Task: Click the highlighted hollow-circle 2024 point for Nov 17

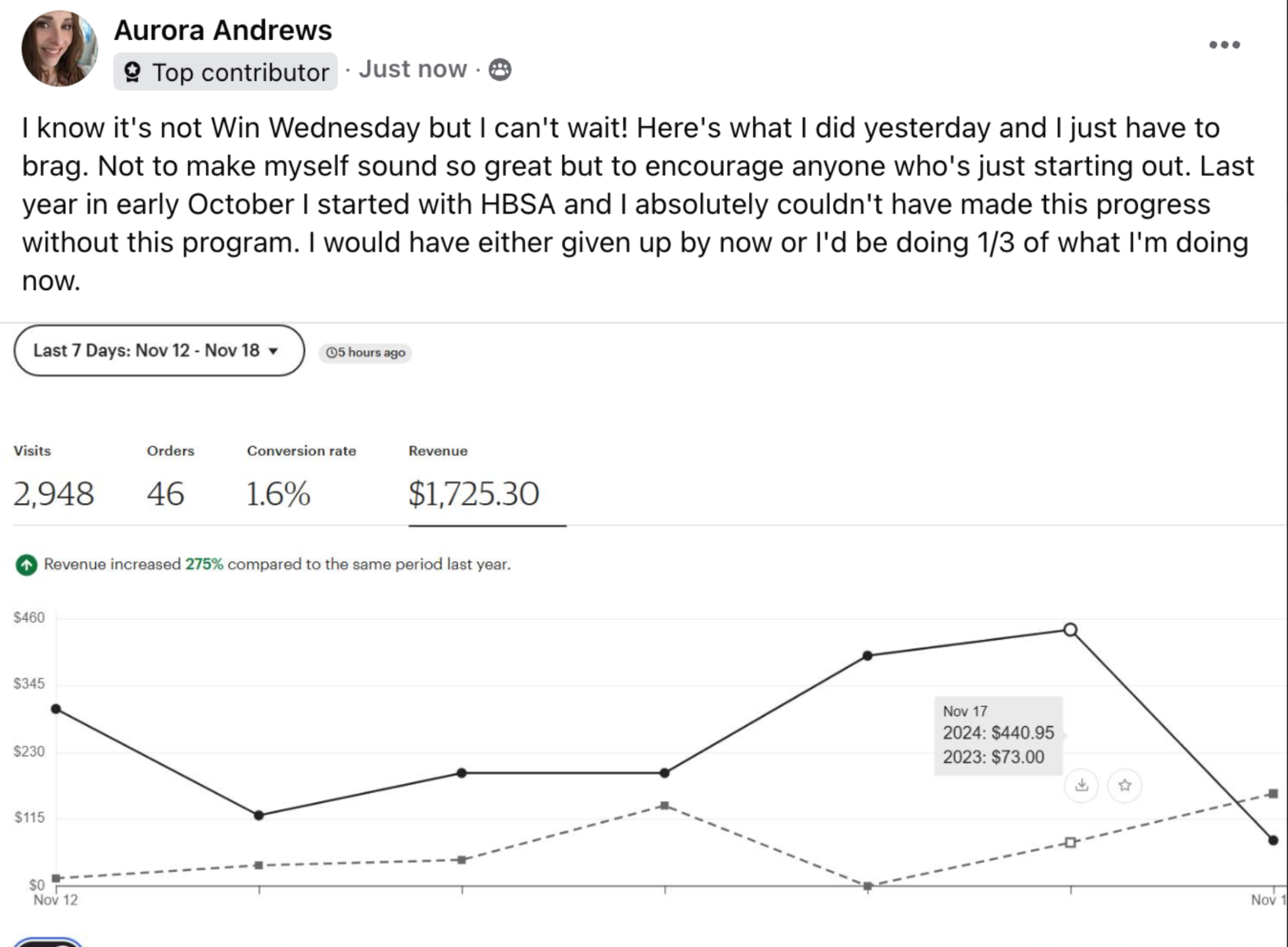Action: click(1070, 630)
